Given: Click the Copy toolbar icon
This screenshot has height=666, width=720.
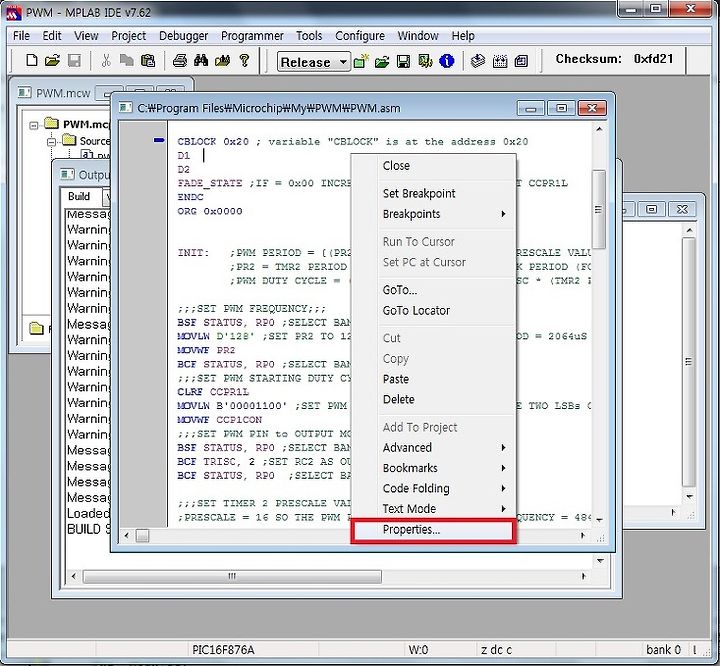Looking at the screenshot, I should (126, 60).
